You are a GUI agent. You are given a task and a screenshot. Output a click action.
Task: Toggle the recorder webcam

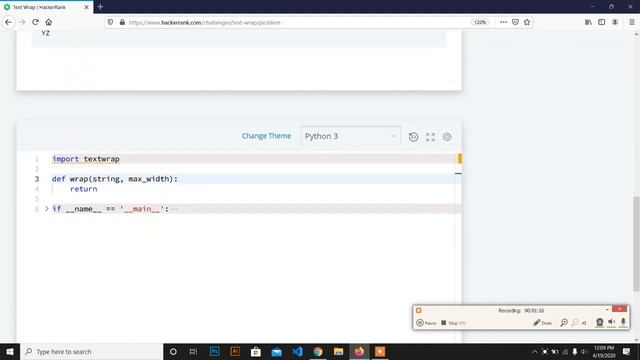599,322
